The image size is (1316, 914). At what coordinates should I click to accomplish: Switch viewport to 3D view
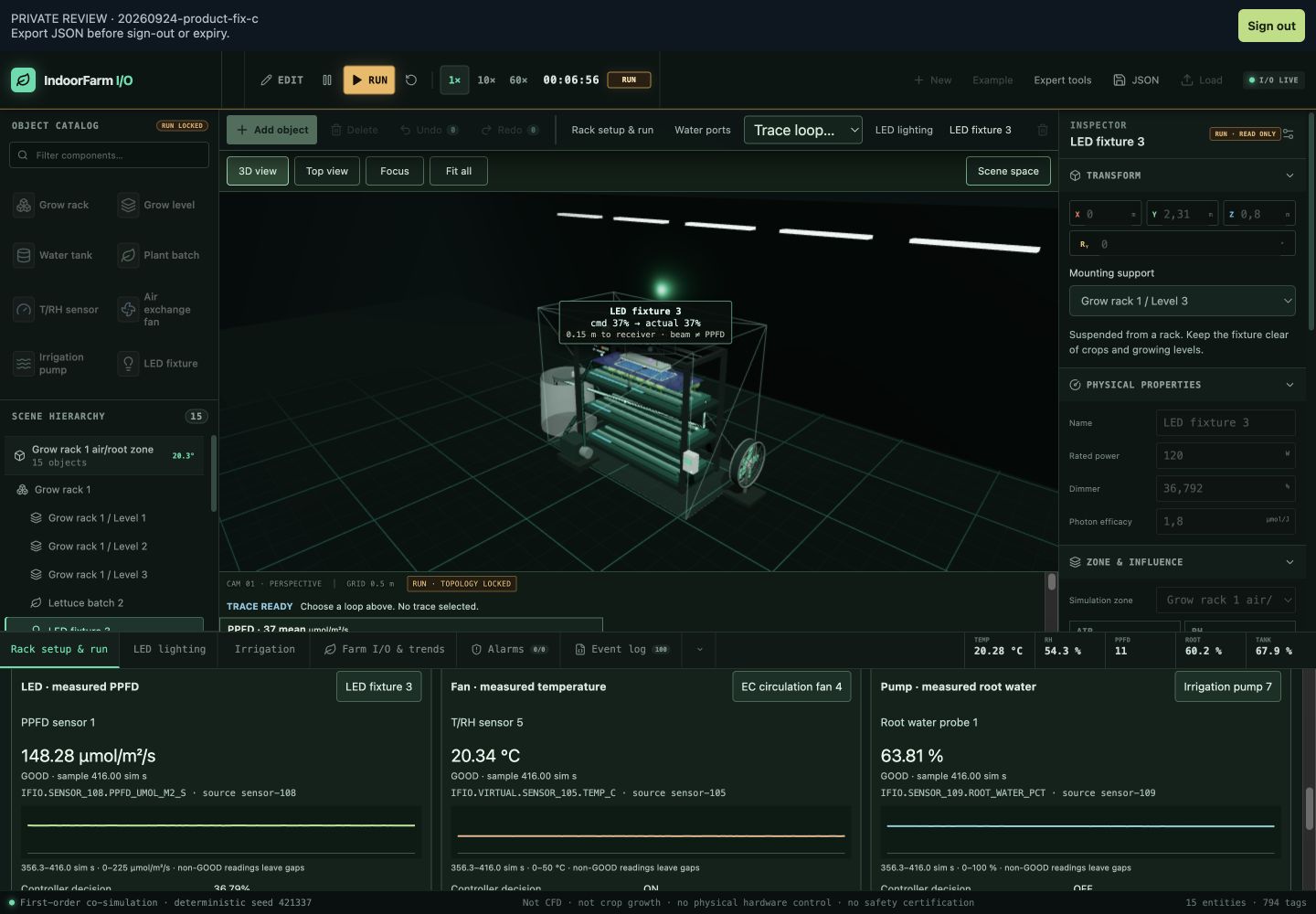(x=258, y=171)
